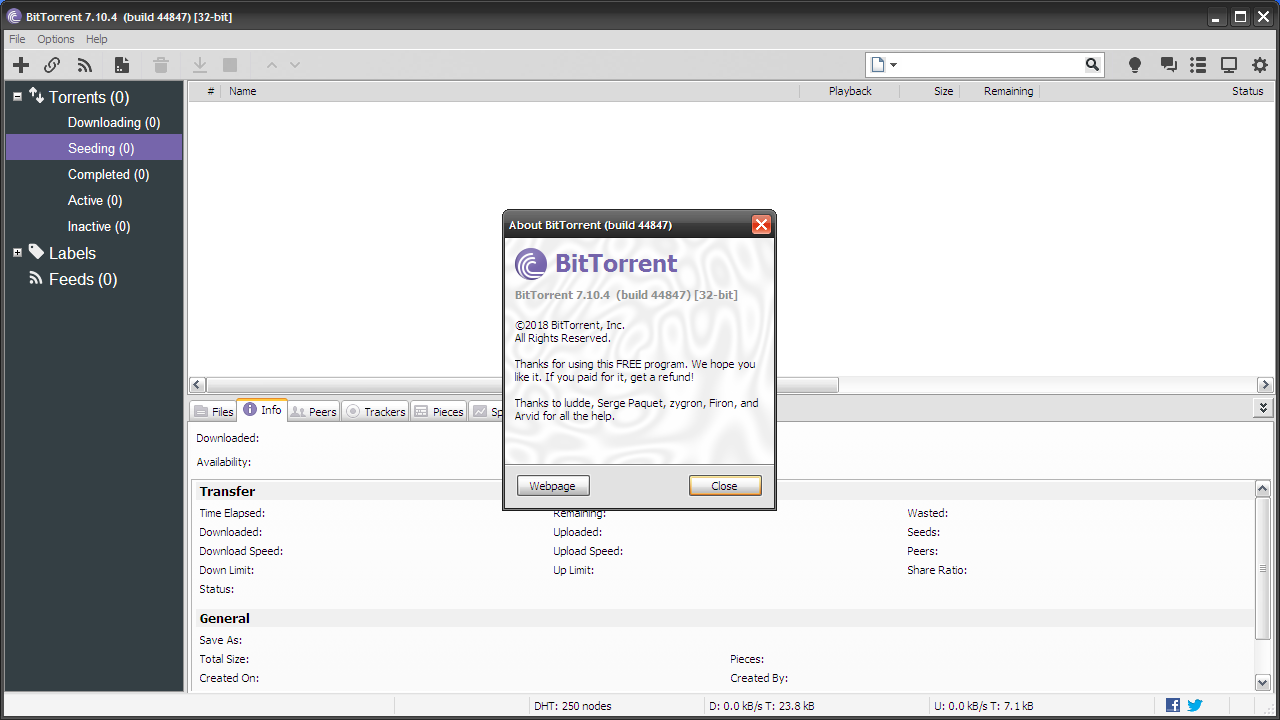Open search provider dropdown arrow

click(893, 65)
